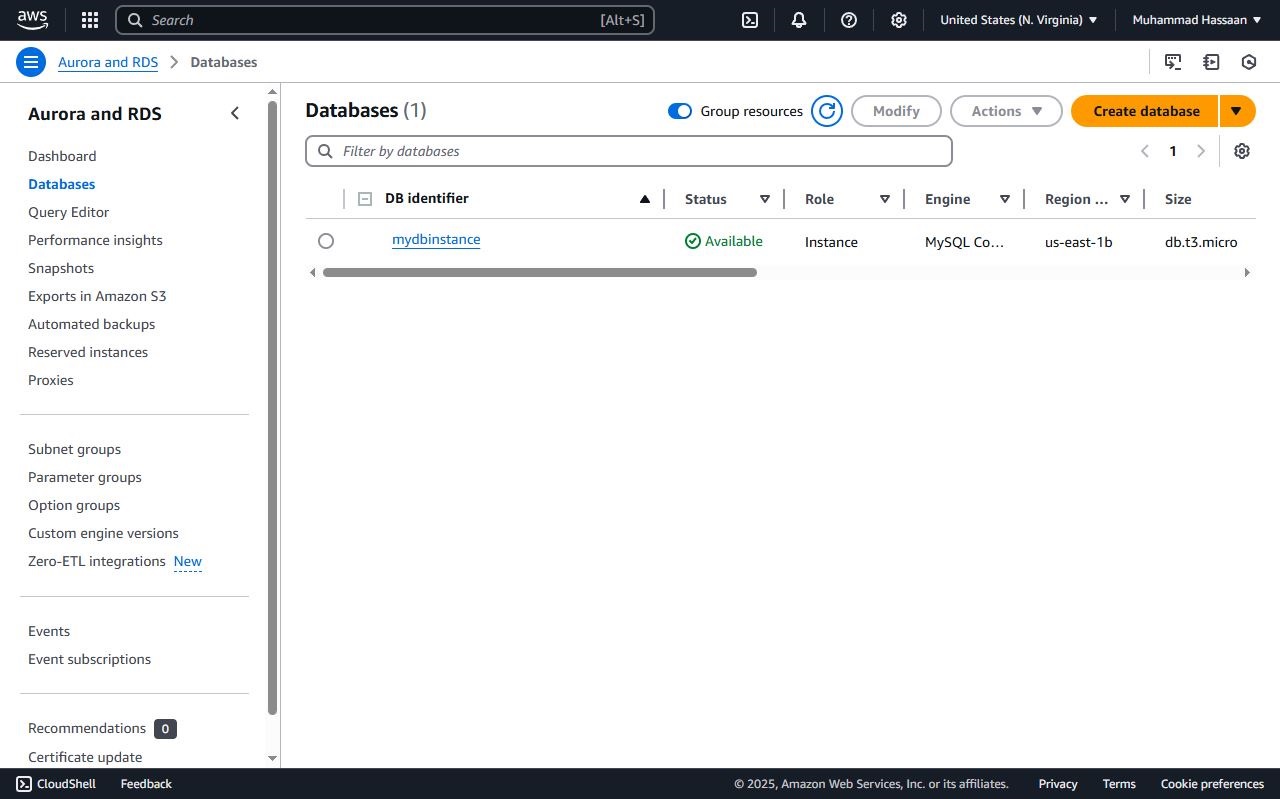Screen dimensions: 1280x799
Task: Click the search magnifier in filter box
Action: [325, 151]
